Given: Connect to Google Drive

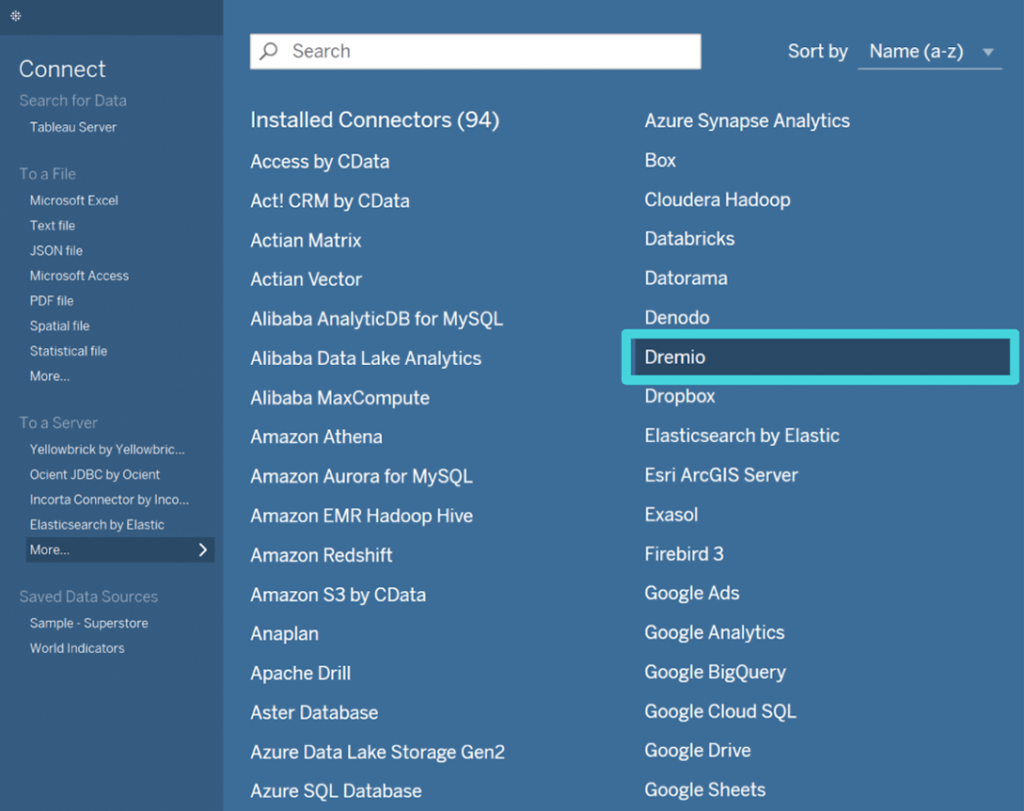Looking at the screenshot, I should tap(697, 750).
